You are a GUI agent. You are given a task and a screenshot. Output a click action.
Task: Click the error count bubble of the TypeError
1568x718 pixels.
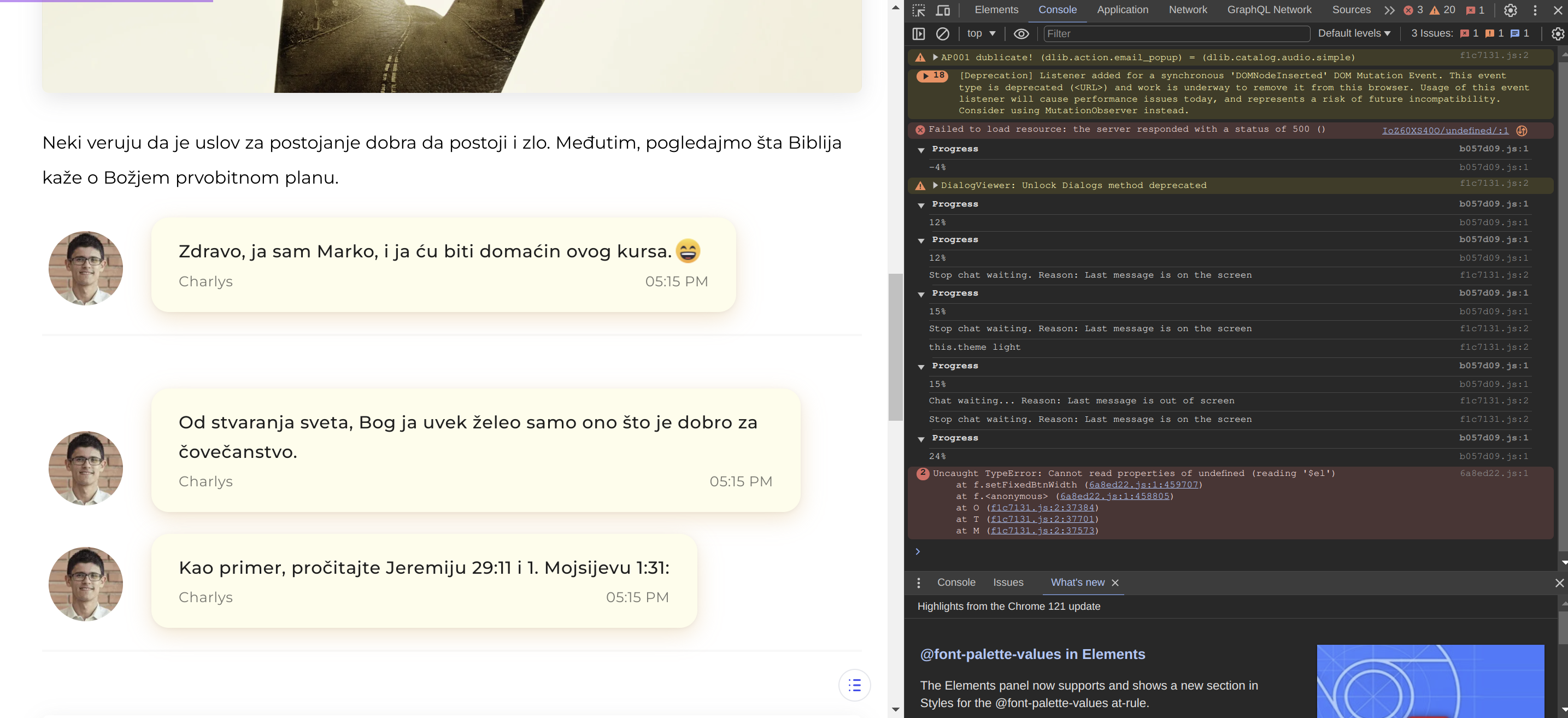pyautogui.click(x=923, y=474)
